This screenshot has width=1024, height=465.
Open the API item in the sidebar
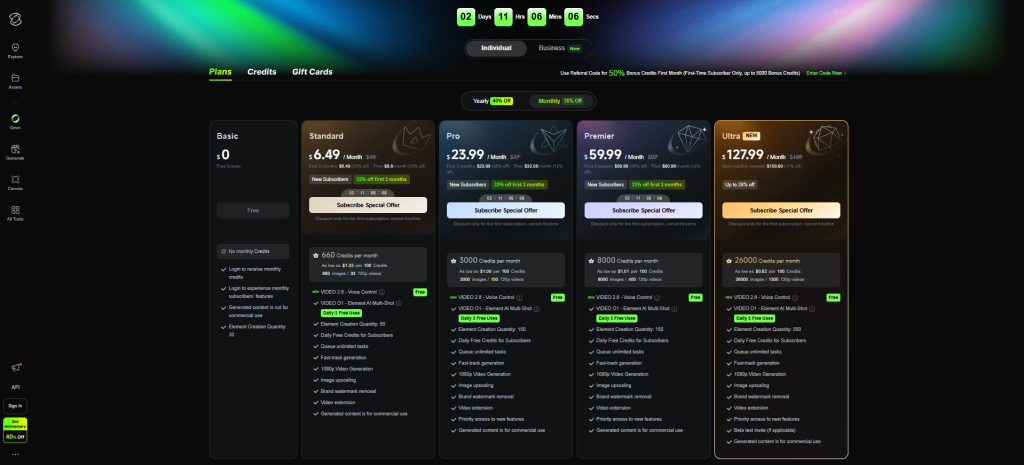tap(15, 387)
